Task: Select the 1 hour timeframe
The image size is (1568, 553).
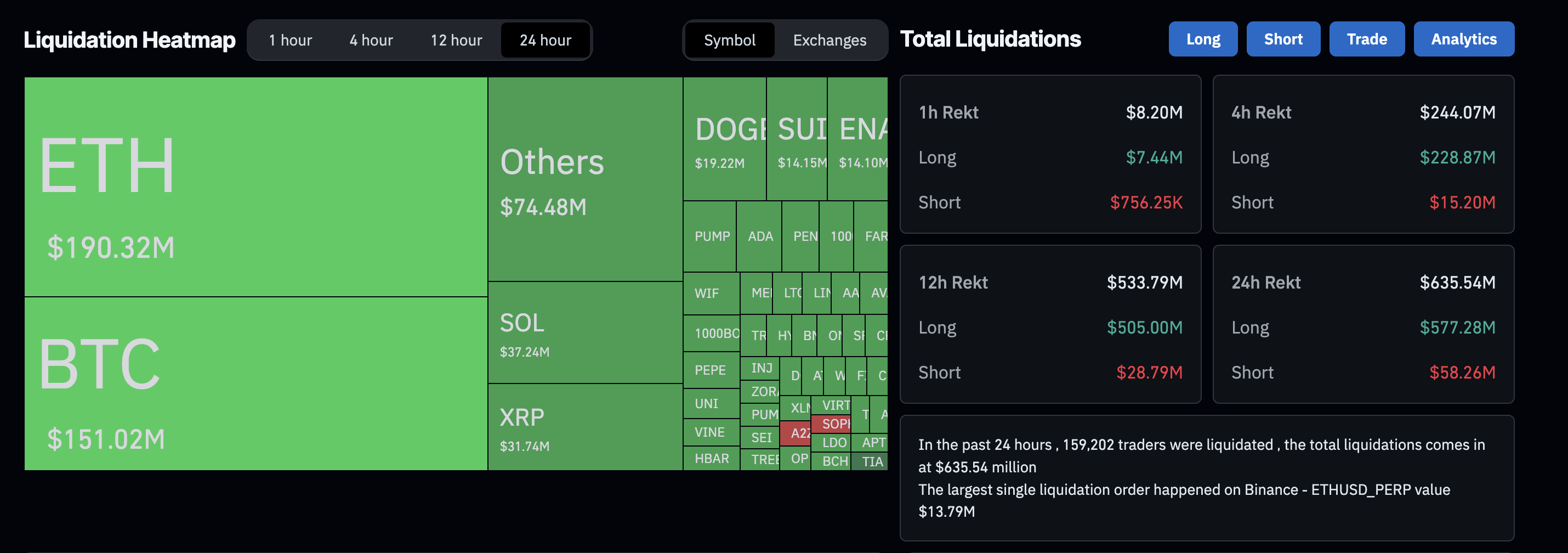Action: (291, 40)
